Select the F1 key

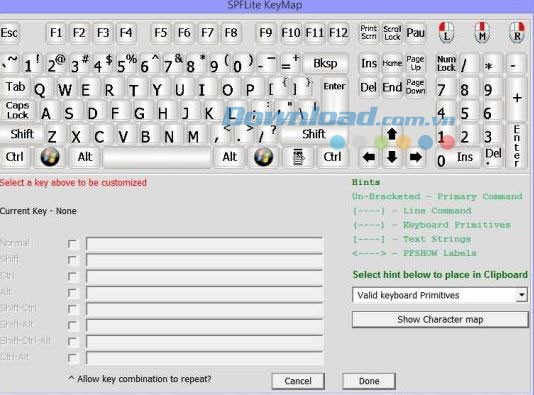click(56, 33)
